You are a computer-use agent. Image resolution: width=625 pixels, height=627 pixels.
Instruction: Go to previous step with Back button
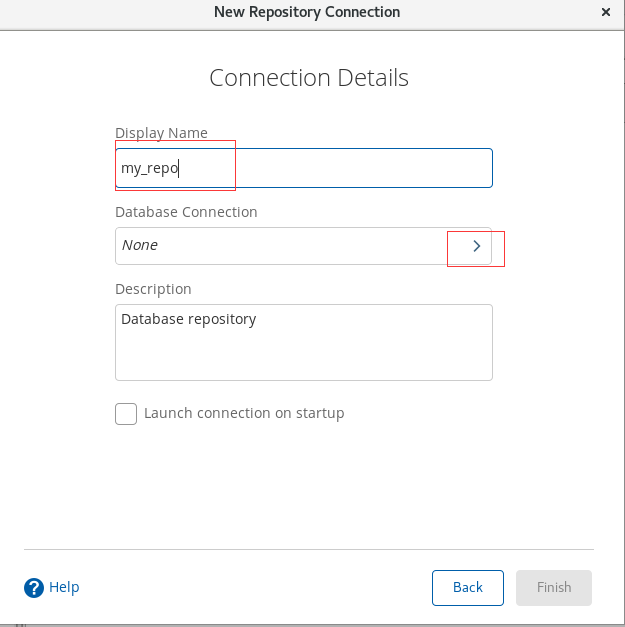tap(467, 587)
